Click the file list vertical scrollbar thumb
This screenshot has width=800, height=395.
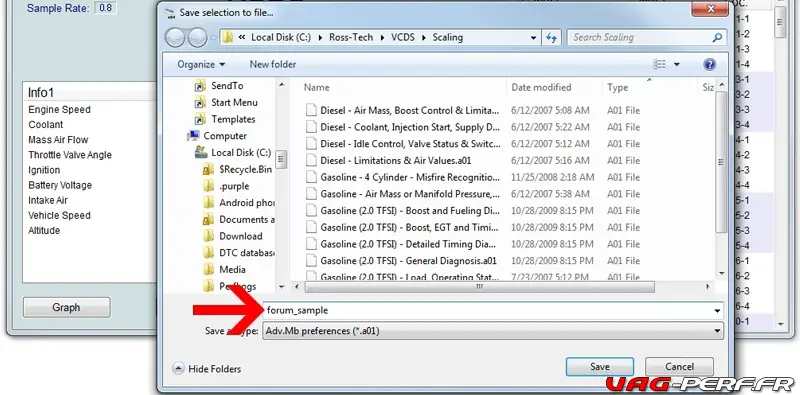[721, 162]
